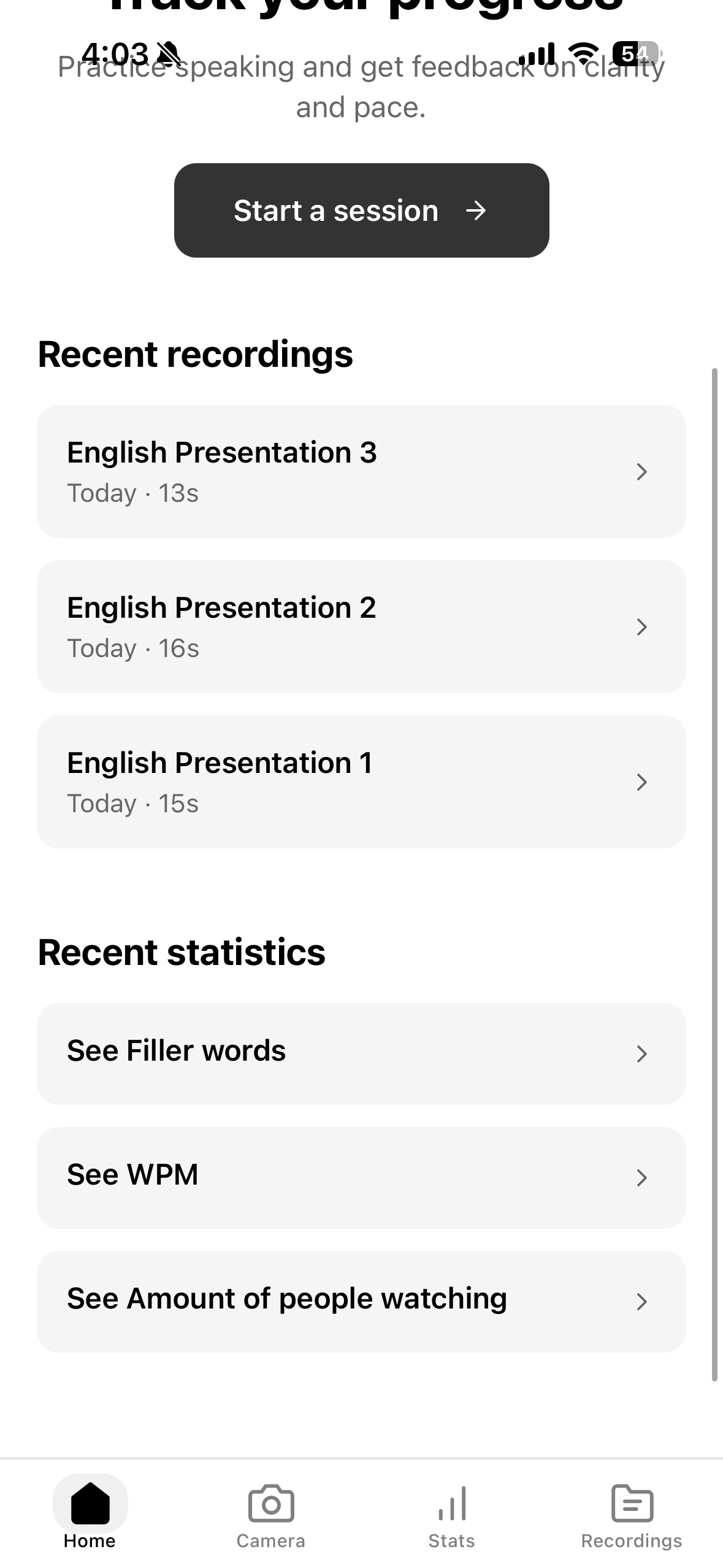Open the Camera icon in bottom bar
Viewport: 723px width, 1568px height.
[x=271, y=1504]
